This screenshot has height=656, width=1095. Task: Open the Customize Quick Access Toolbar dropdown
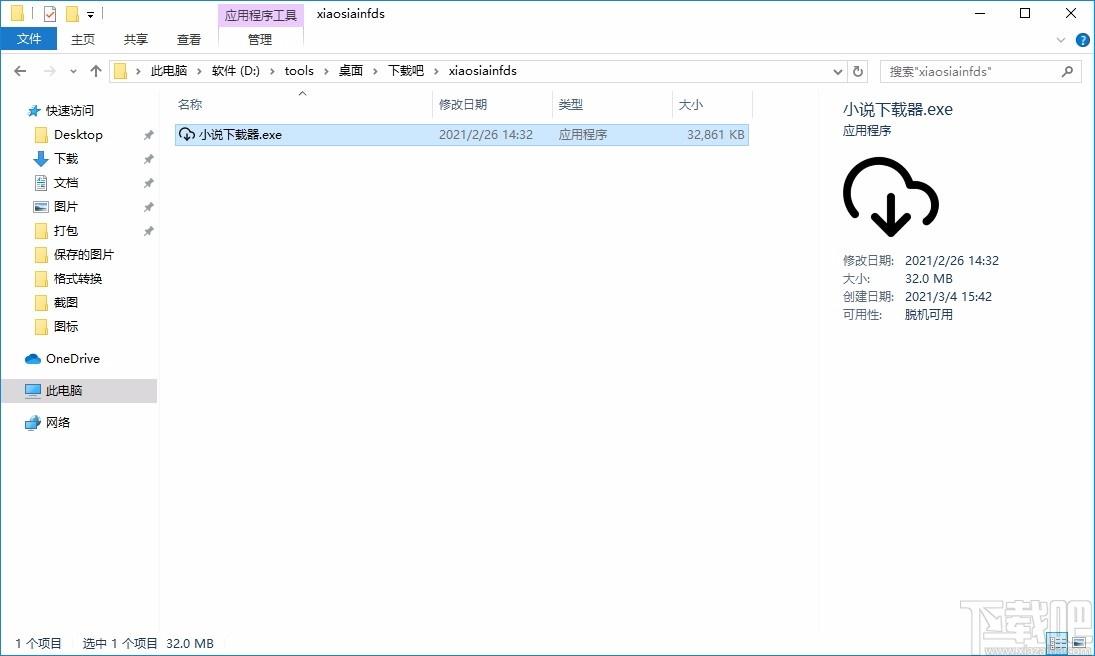point(91,14)
